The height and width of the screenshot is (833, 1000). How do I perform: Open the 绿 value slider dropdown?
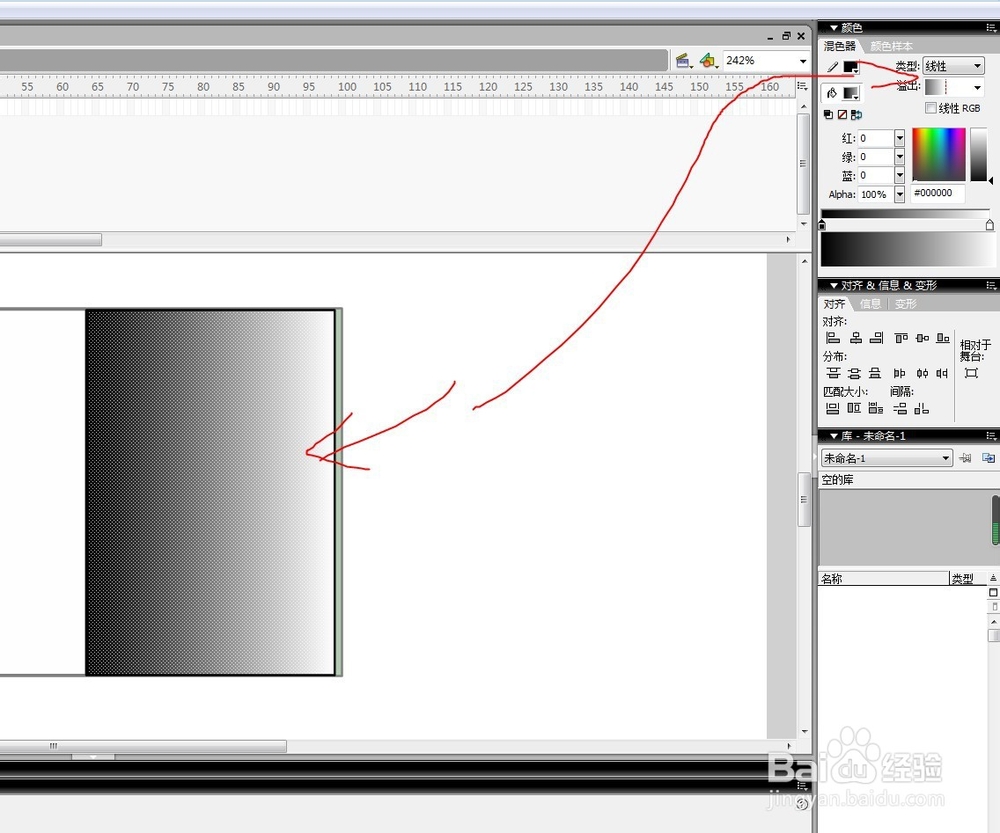(899, 157)
